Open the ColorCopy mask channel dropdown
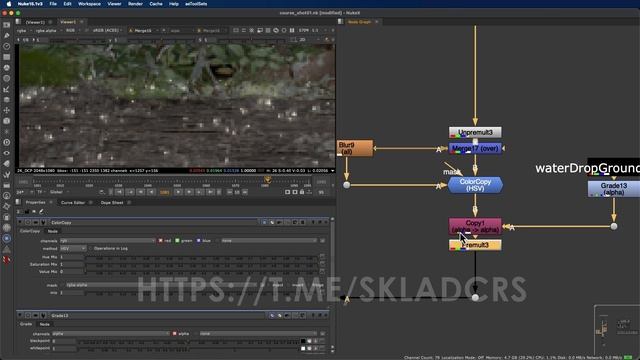Image resolution: width=640 pixels, height=360 pixels. point(163,285)
